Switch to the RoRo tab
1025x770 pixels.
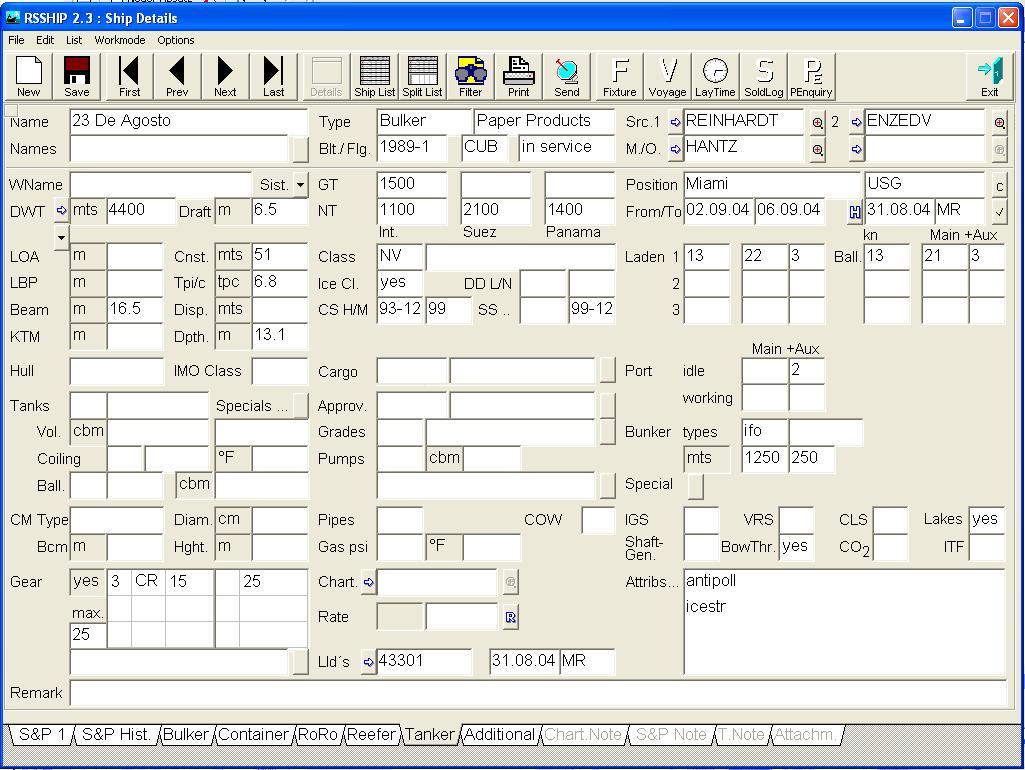click(318, 735)
